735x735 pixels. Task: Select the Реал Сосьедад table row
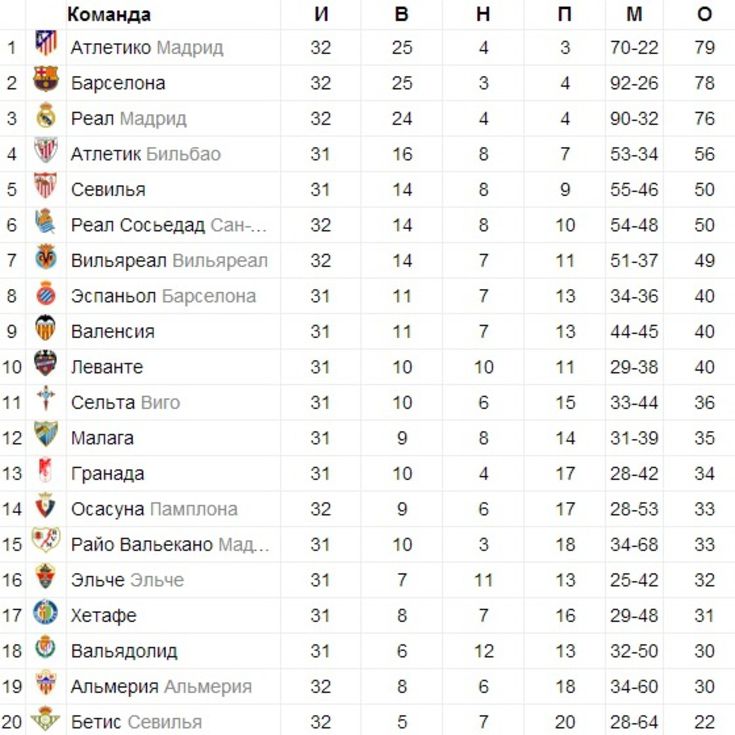pyautogui.click(x=368, y=225)
